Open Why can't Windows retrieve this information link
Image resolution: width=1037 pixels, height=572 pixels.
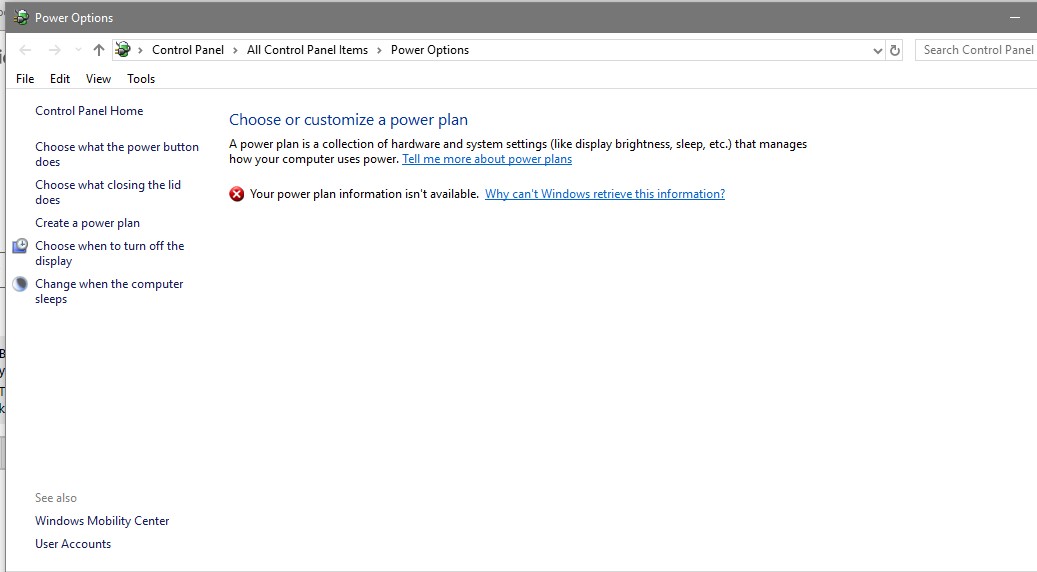point(605,194)
